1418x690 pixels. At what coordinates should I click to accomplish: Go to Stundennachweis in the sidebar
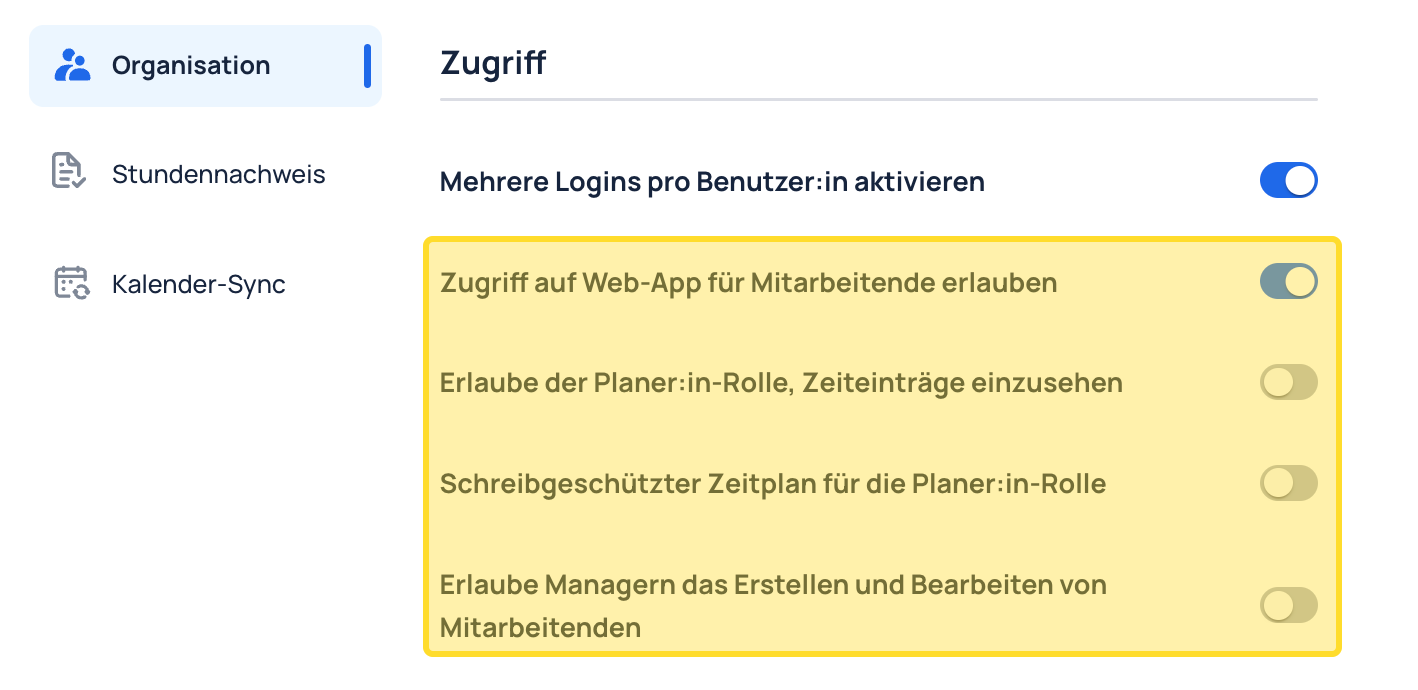(x=219, y=175)
